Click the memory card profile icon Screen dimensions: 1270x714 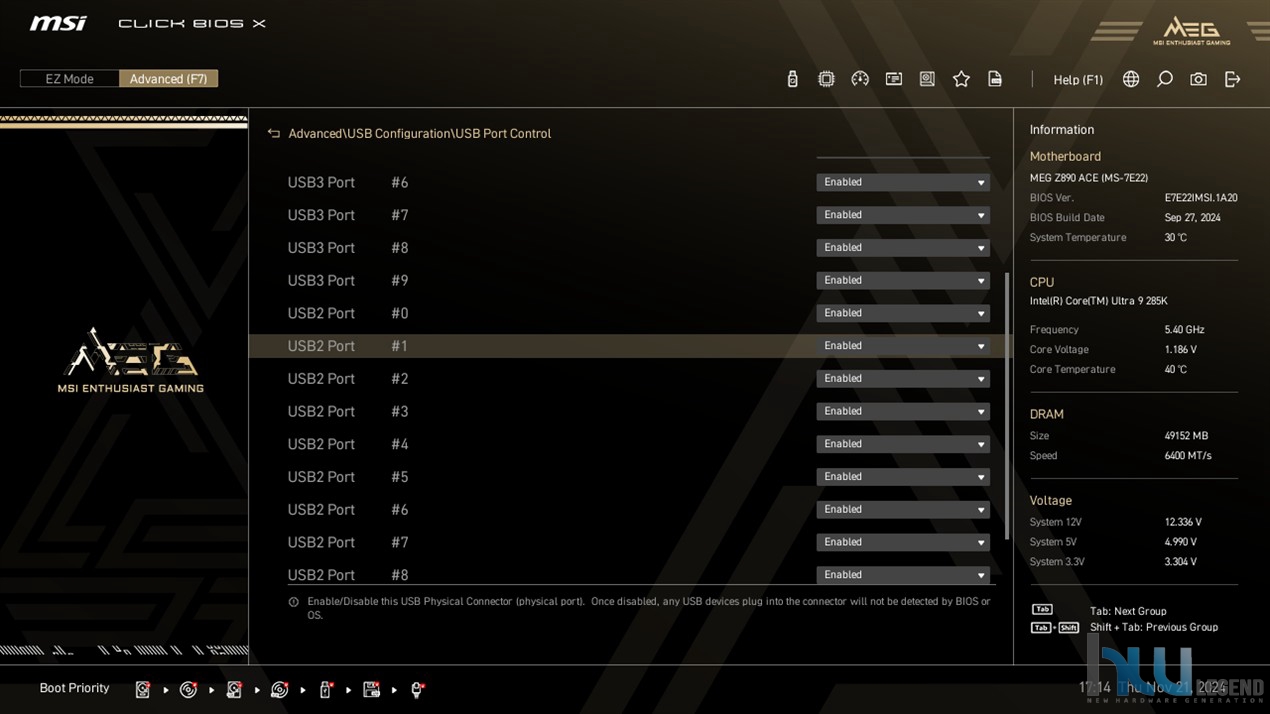894,79
